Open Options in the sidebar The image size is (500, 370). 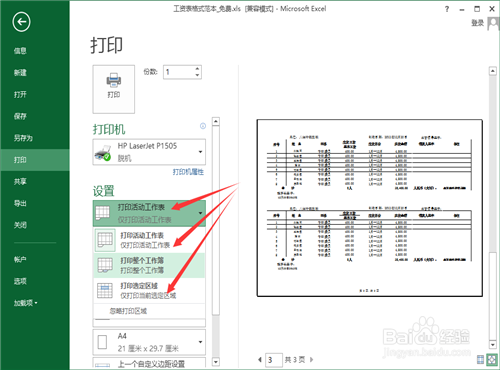20,281
